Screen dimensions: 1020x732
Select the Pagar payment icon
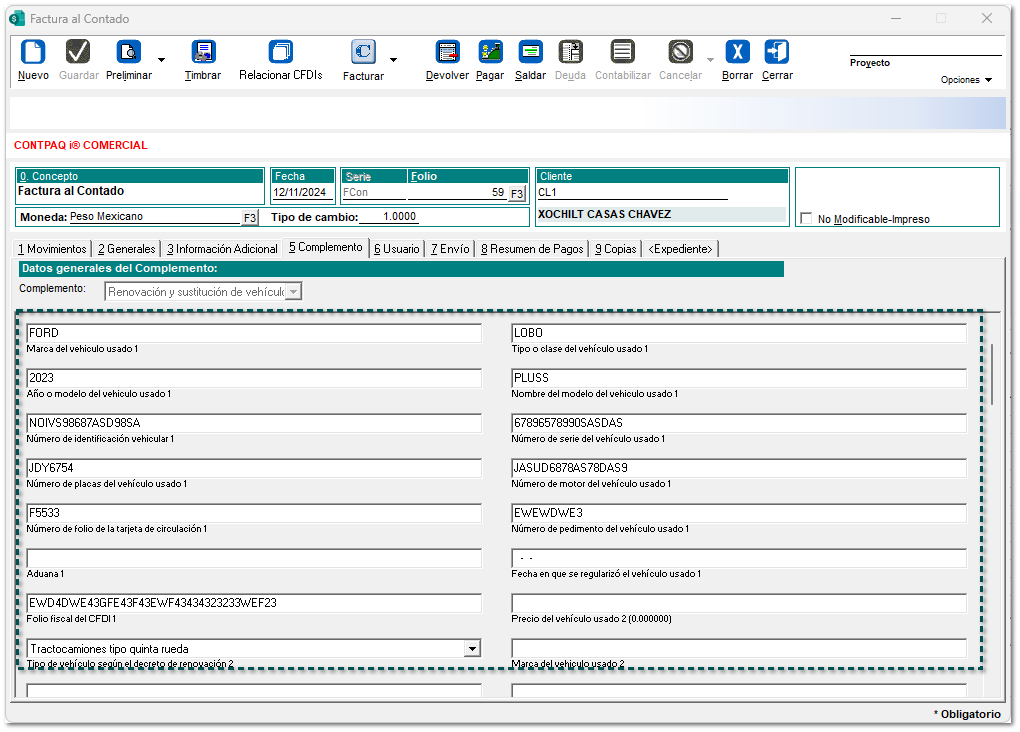(x=490, y=53)
